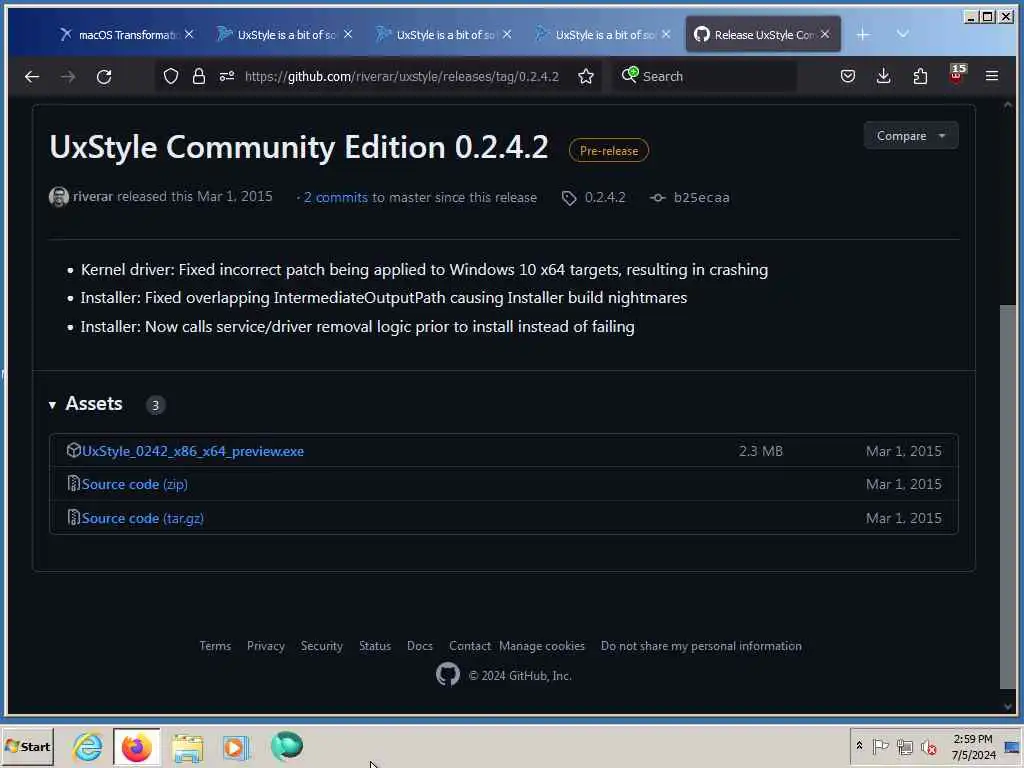The image size is (1024, 768).
Task: Open the Pocket save icon
Action: click(x=848, y=76)
